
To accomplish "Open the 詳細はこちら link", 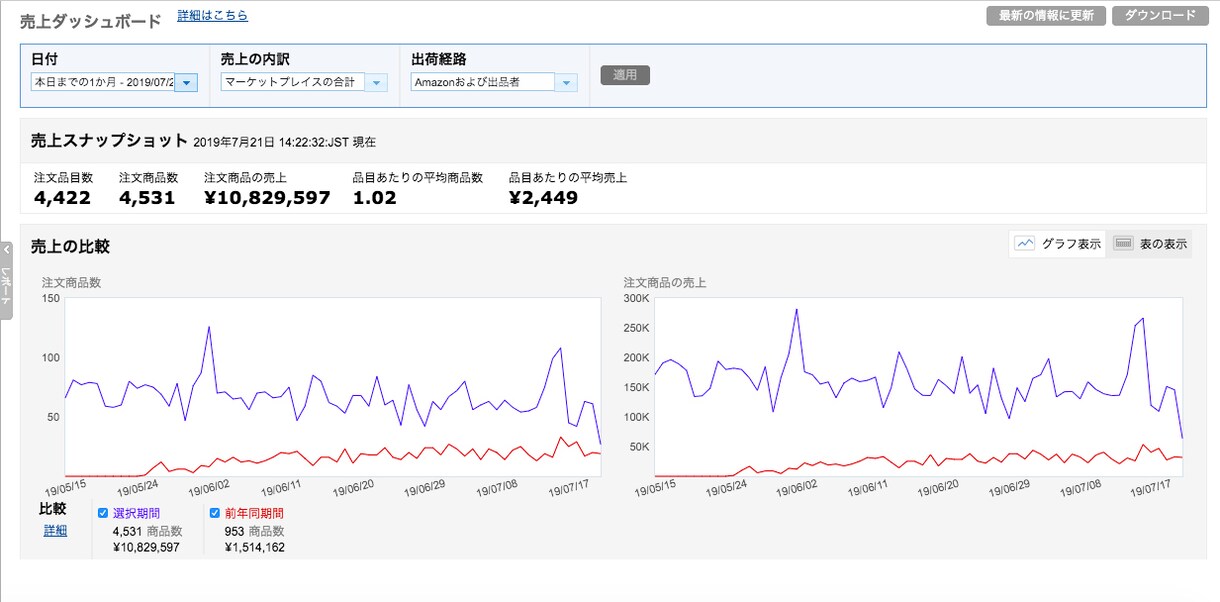I will click(x=212, y=15).
